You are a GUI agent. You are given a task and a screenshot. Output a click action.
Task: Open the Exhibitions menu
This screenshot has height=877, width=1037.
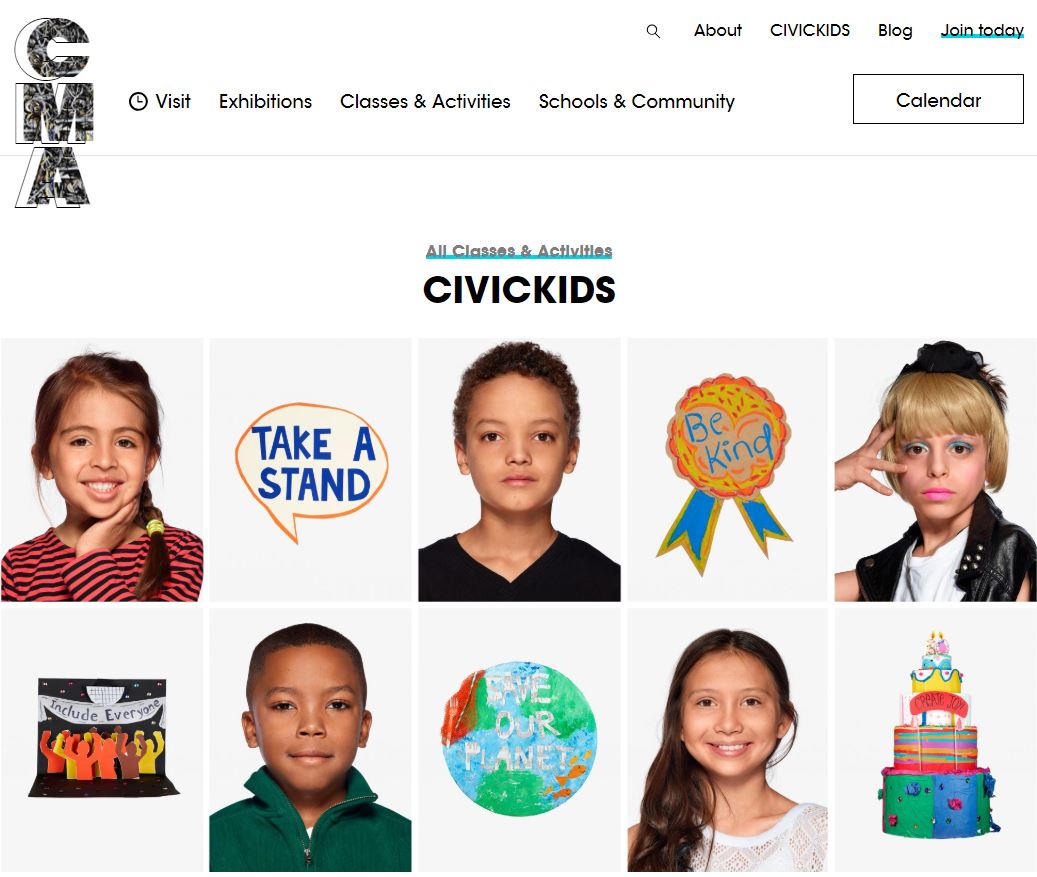265,101
